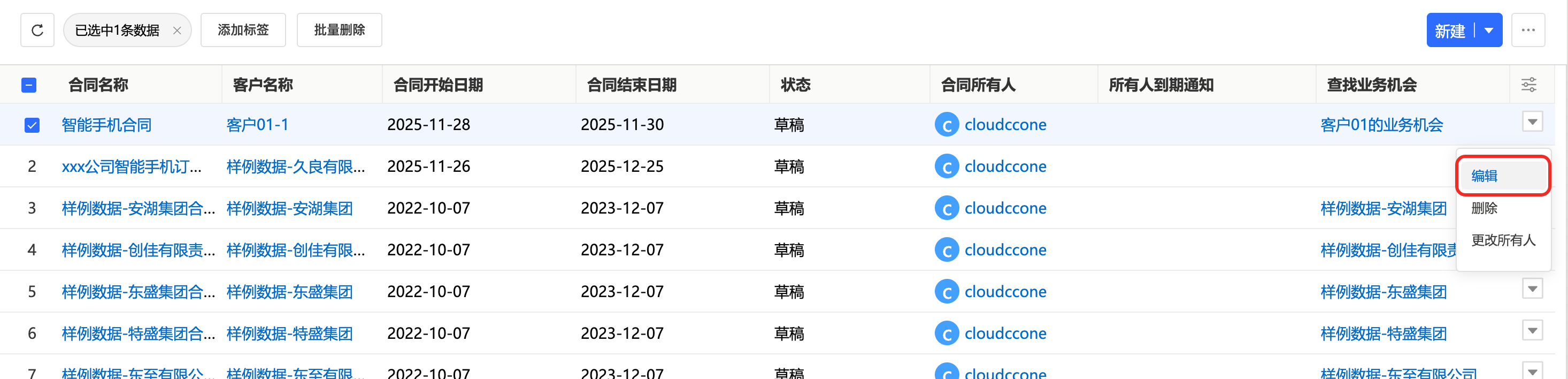Viewport: 1568px width, 379px height.
Task: Open the more options ellipsis button
Action: [1528, 30]
